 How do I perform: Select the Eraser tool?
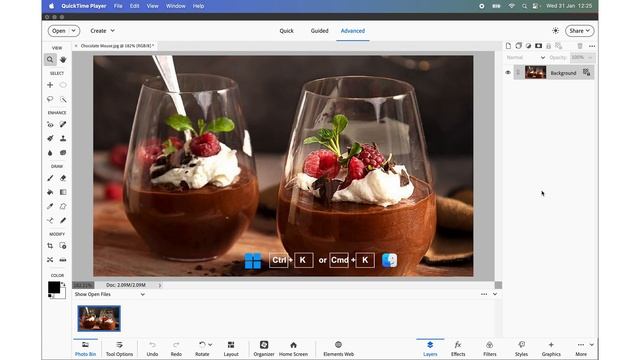tap(63, 178)
